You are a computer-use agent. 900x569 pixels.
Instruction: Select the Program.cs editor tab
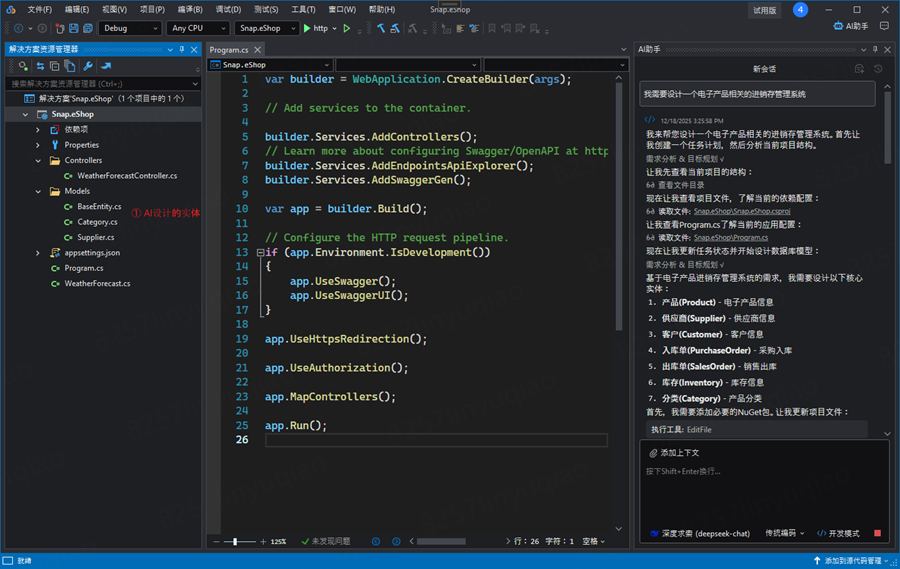tap(229, 49)
